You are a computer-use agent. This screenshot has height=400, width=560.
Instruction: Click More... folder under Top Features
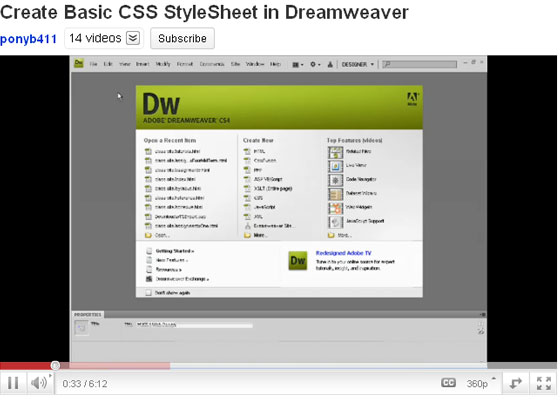(x=331, y=235)
